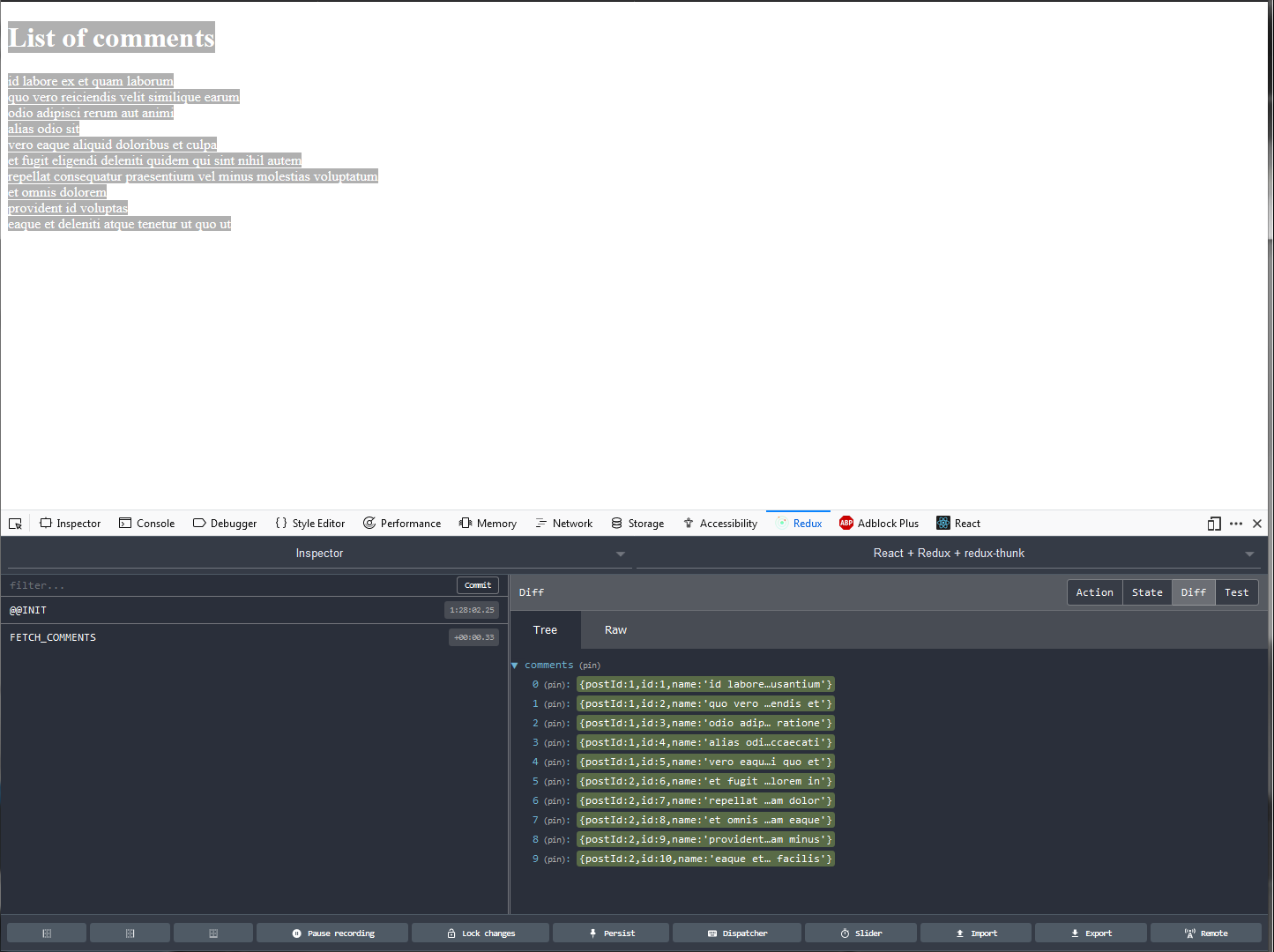This screenshot has height=952, width=1274.
Task: Click the second layout icon in bottom bar
Action: [130, 933]
